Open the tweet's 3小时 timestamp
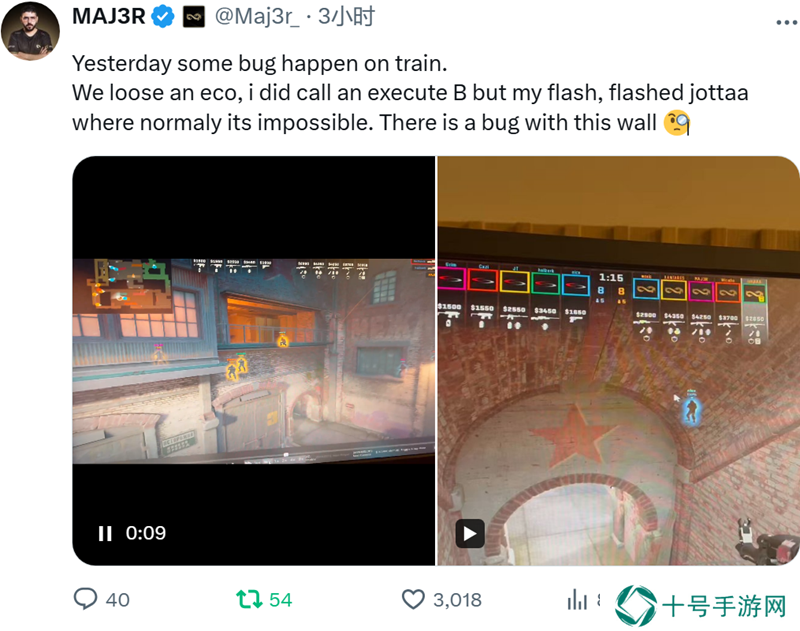This screenshot has width=800, height=631. (346, 17)
